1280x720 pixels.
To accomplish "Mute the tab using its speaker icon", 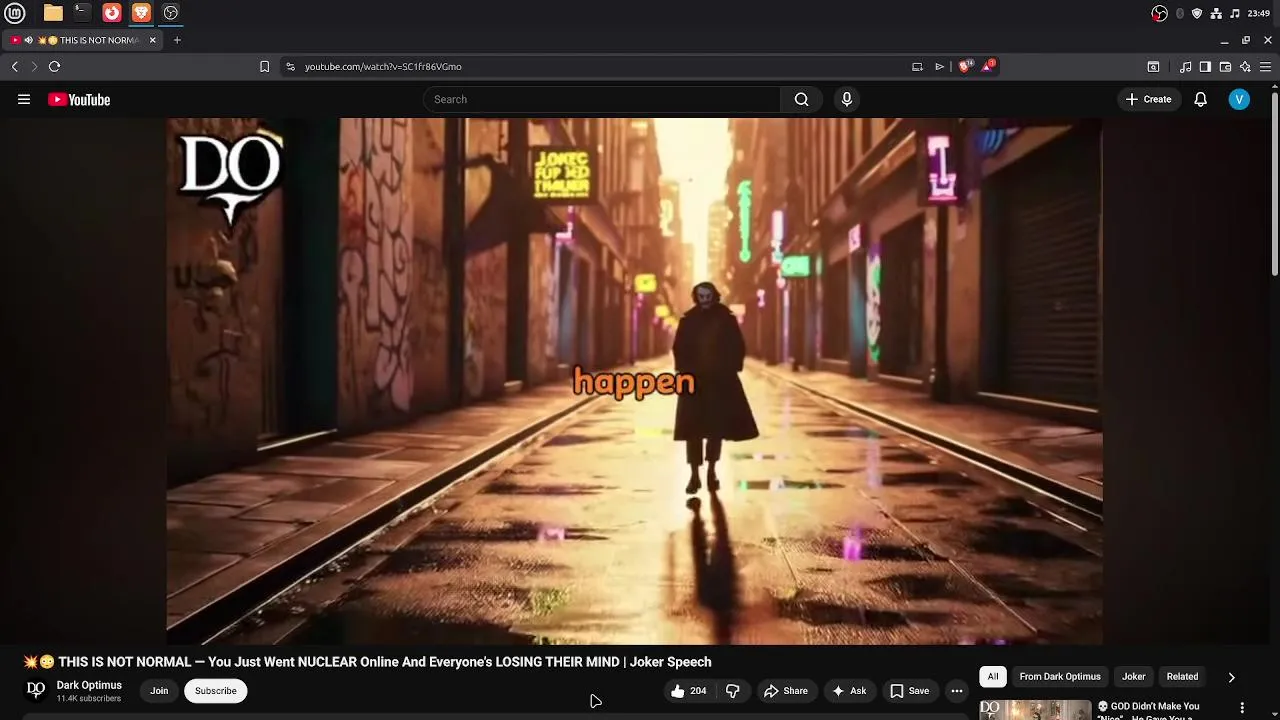I will click(x=28, y=40).
